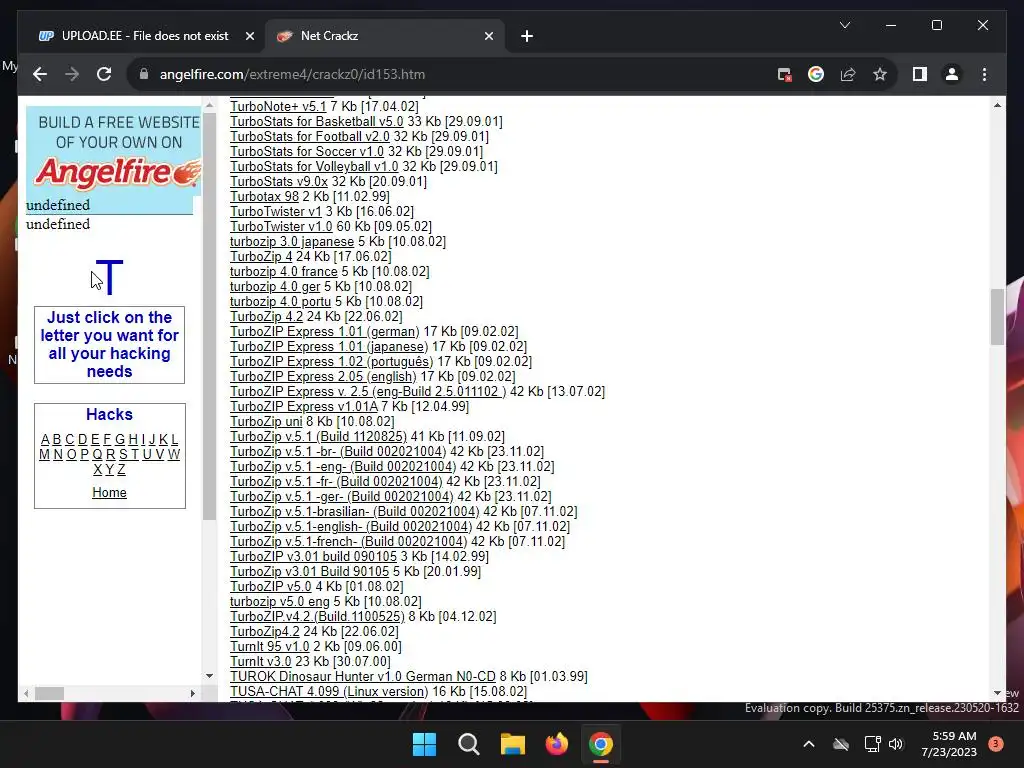Open the letter X hacks page

point(97,470)
